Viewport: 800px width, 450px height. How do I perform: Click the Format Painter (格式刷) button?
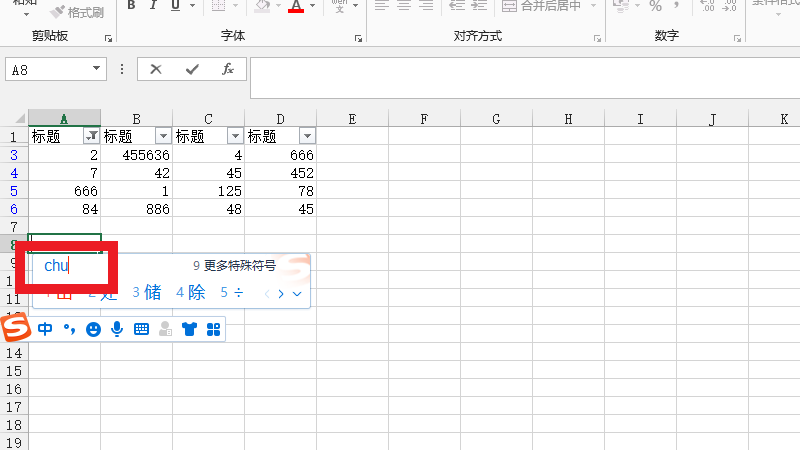click(77, 12)
